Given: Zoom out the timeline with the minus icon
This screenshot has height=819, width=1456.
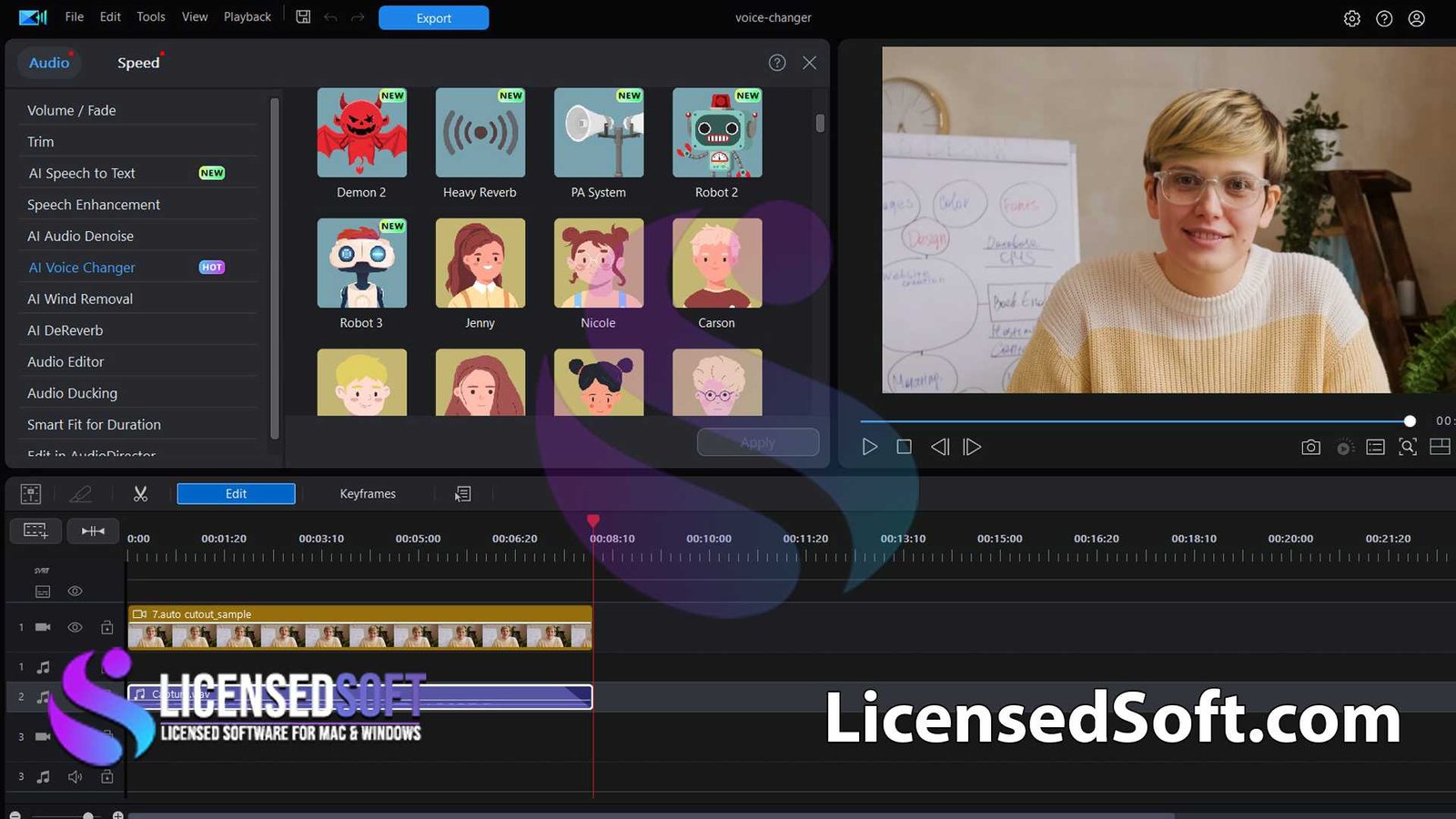Looking at the screenshot, I should click(x=15, y=815).
